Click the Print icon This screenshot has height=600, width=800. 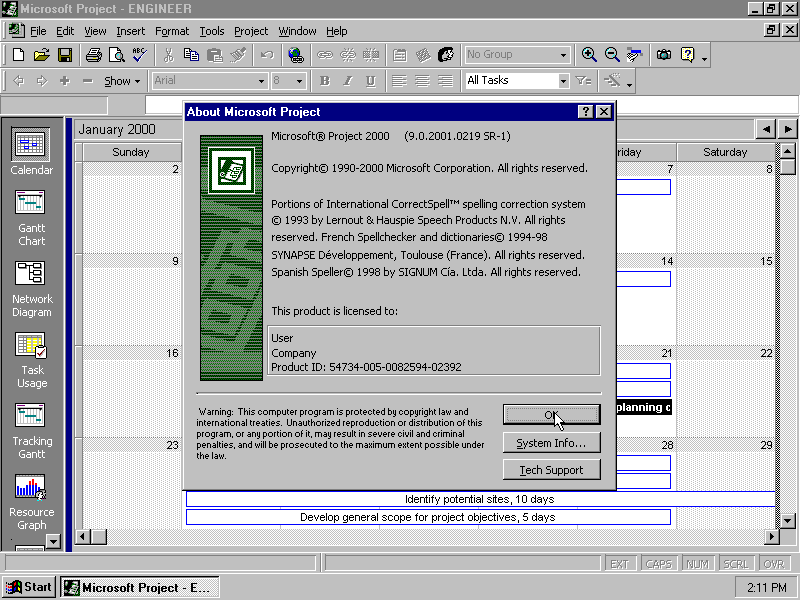94,55
